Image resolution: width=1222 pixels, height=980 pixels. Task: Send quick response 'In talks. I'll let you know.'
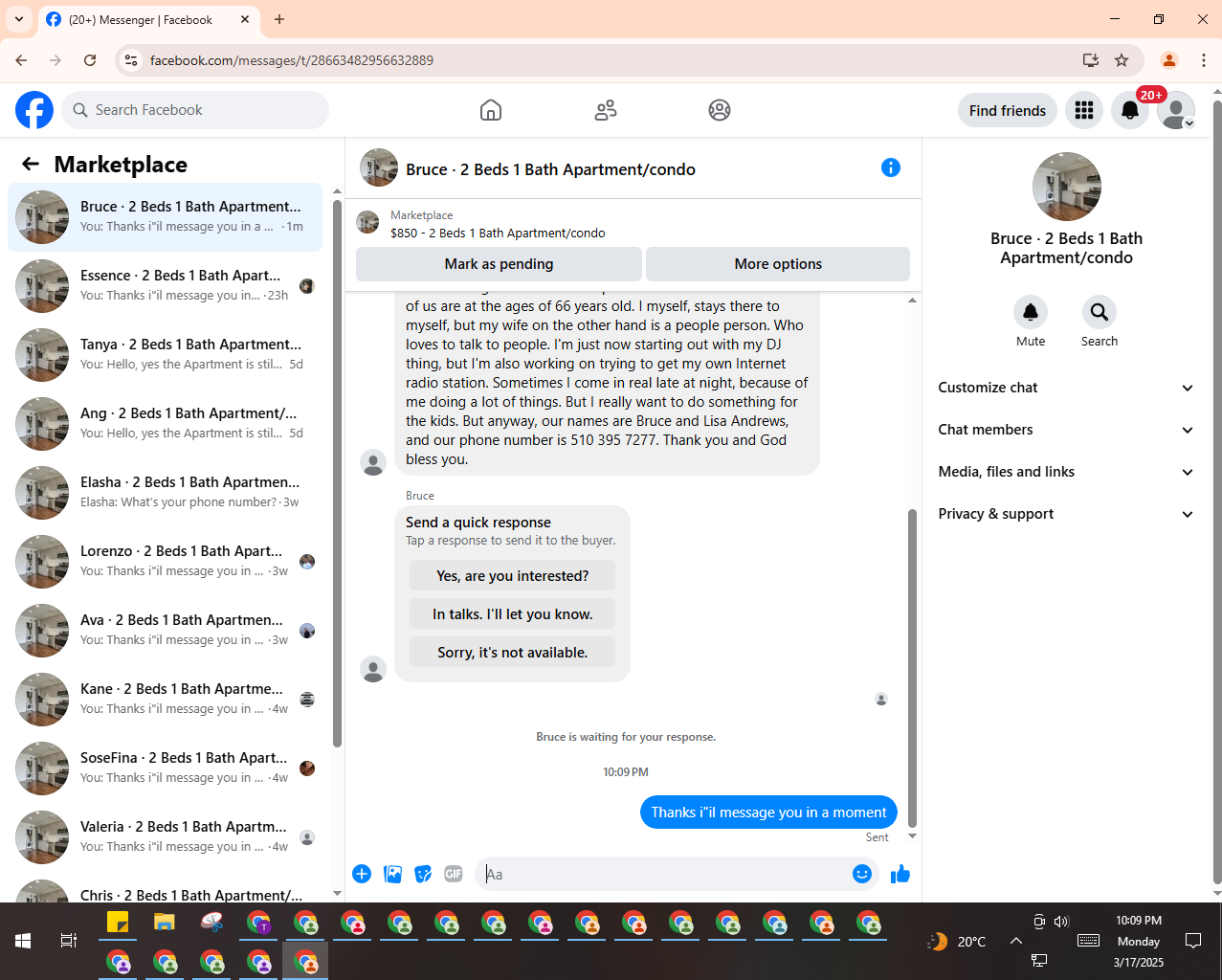coord(512,614)
